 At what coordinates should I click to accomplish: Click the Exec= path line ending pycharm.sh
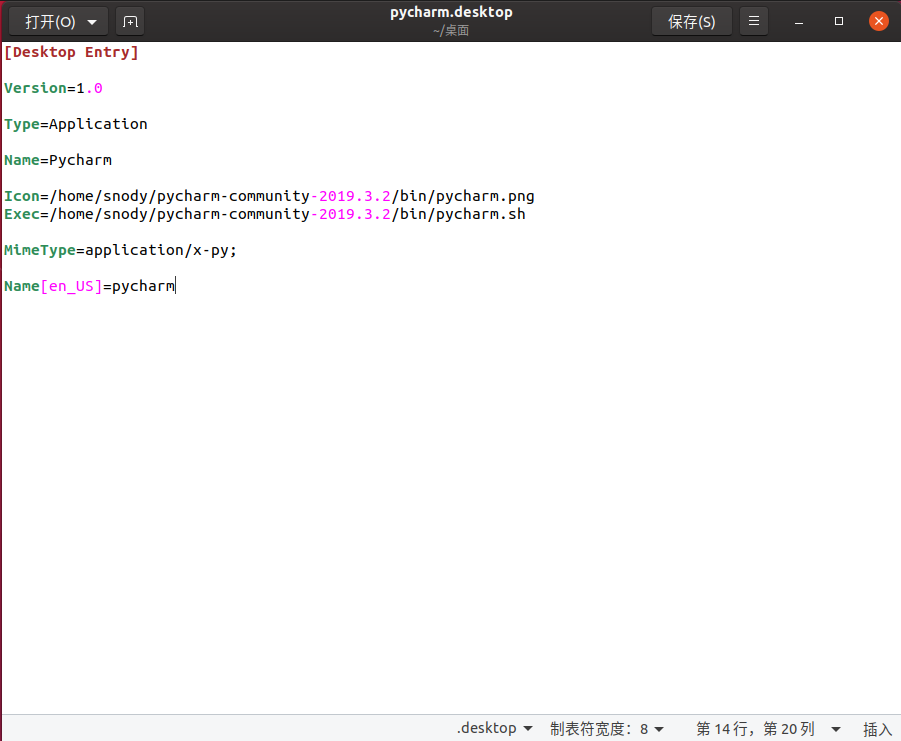pyautogui.click(x=265, y=214)
